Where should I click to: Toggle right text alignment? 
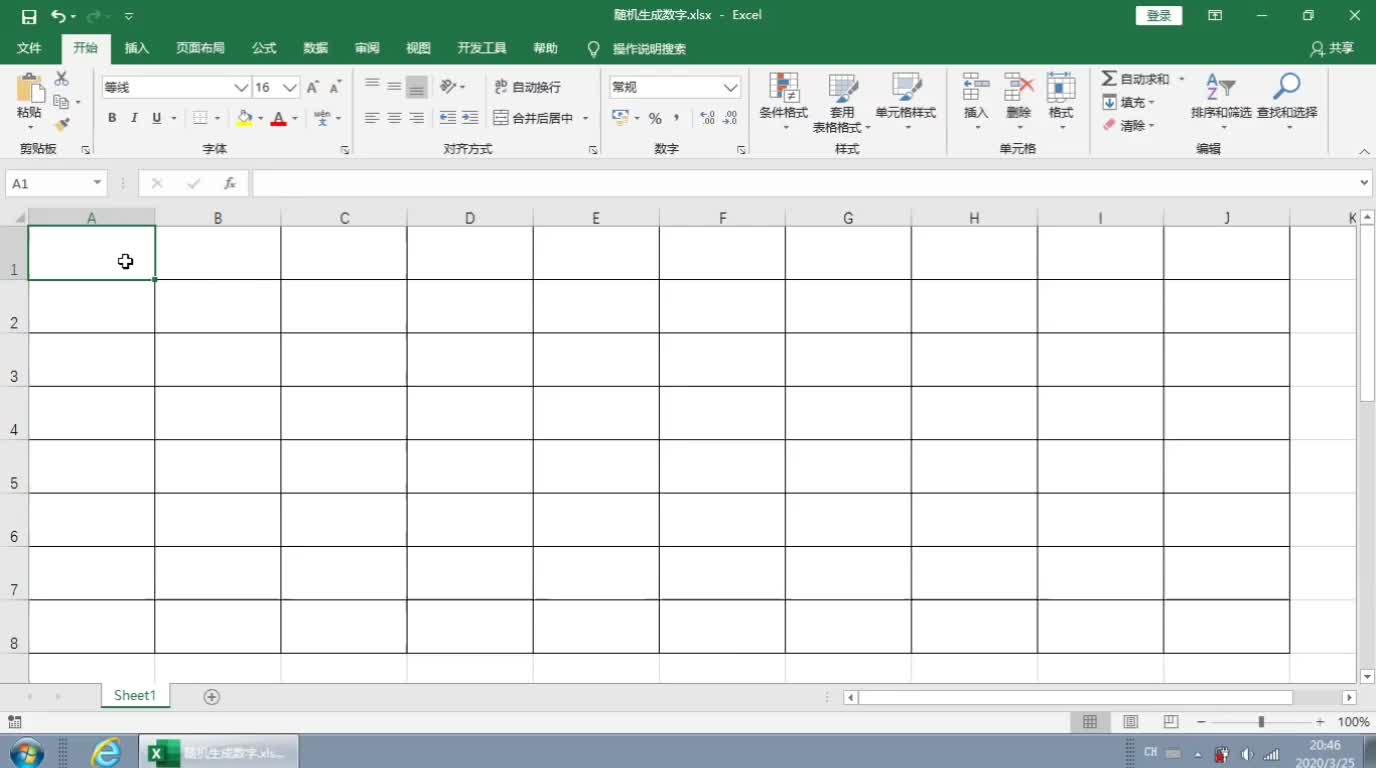415,118
